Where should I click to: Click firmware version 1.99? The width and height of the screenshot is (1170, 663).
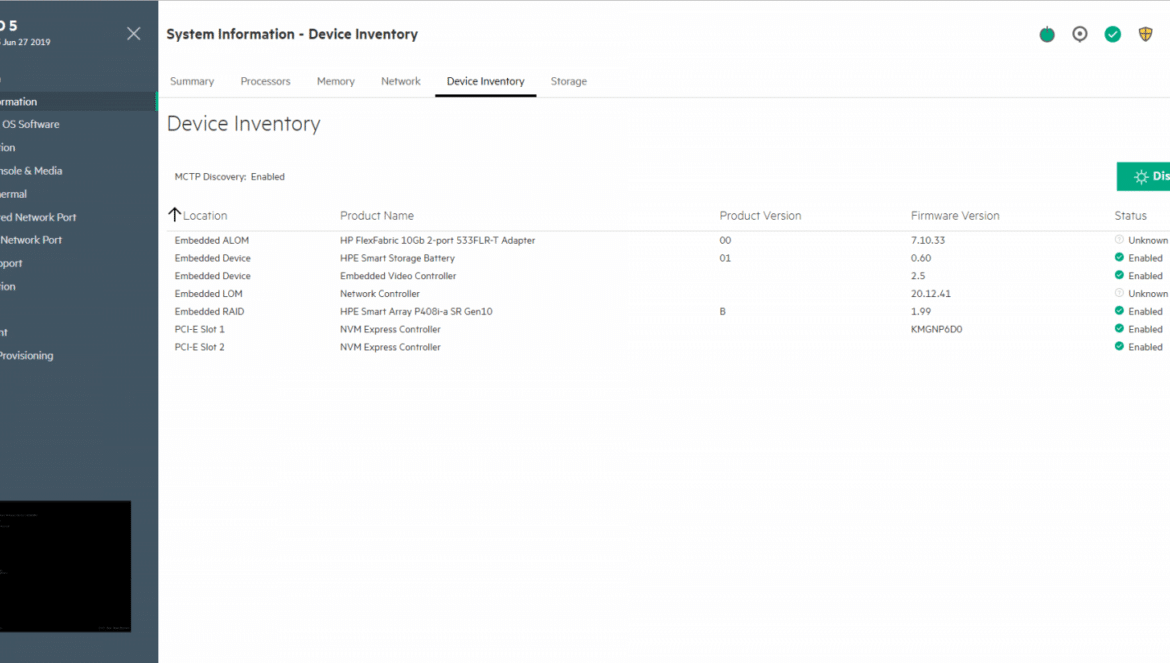(x=921, y=312)
